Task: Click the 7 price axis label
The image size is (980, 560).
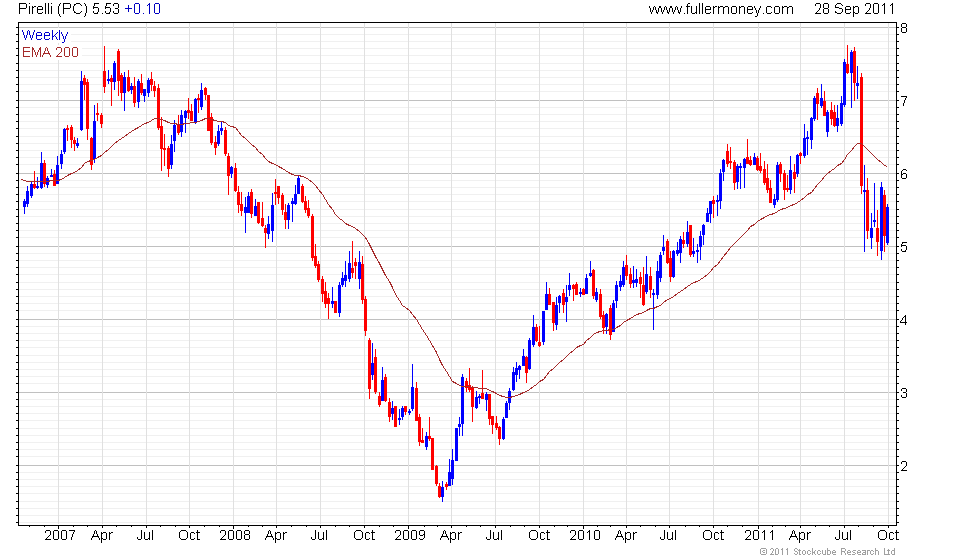Action: [904, 101]
